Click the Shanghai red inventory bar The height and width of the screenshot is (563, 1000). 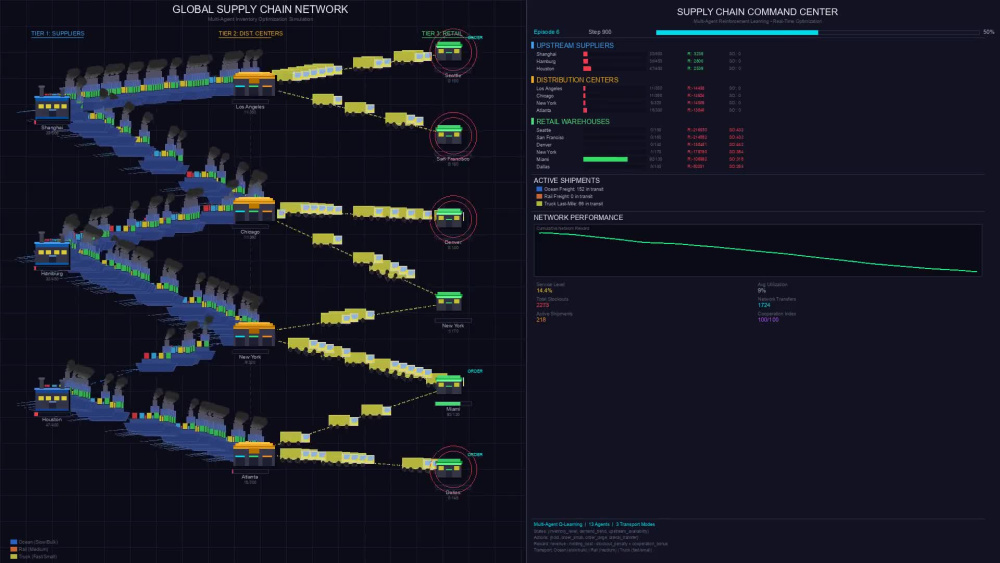[585, 54]
